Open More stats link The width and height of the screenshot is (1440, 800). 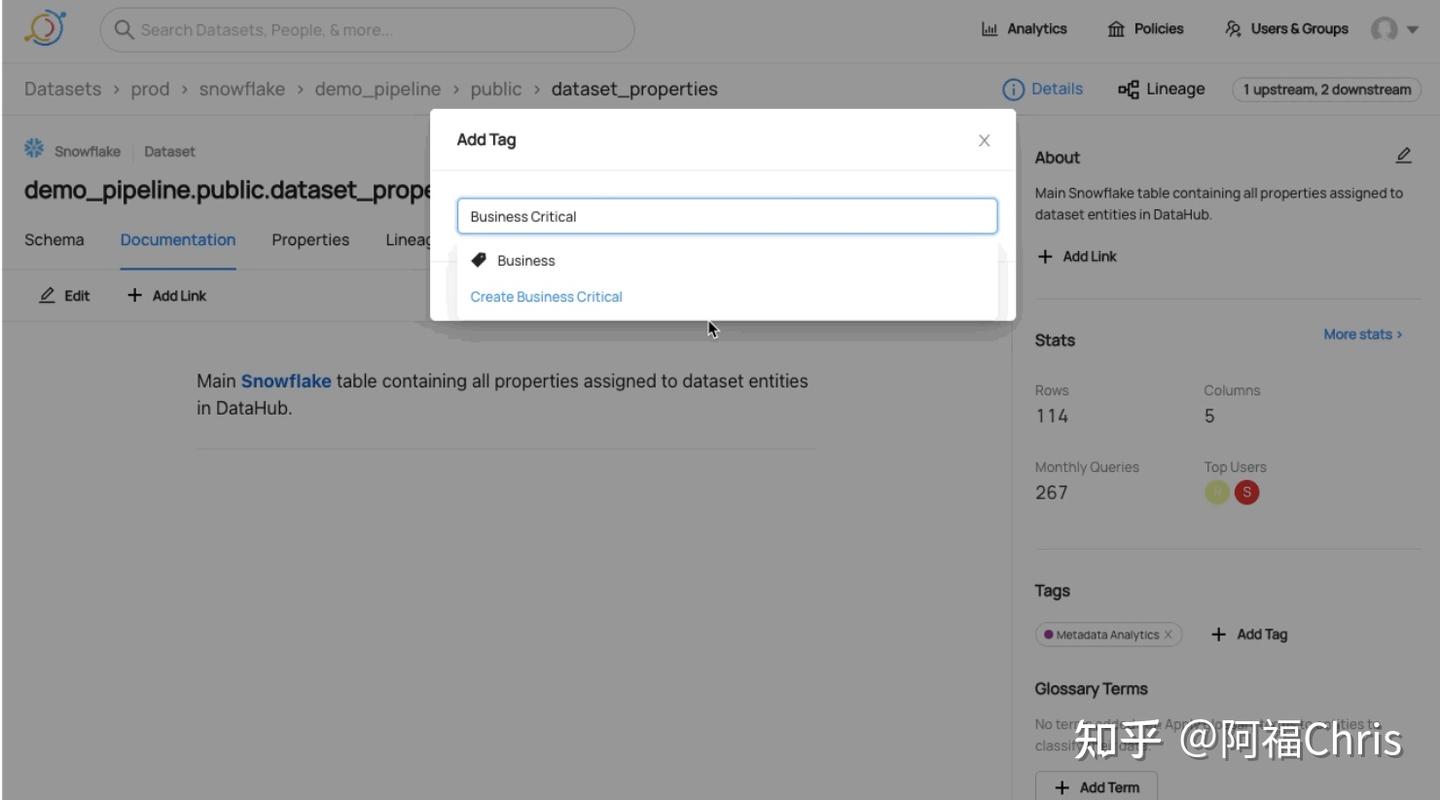pos(1362,334)
